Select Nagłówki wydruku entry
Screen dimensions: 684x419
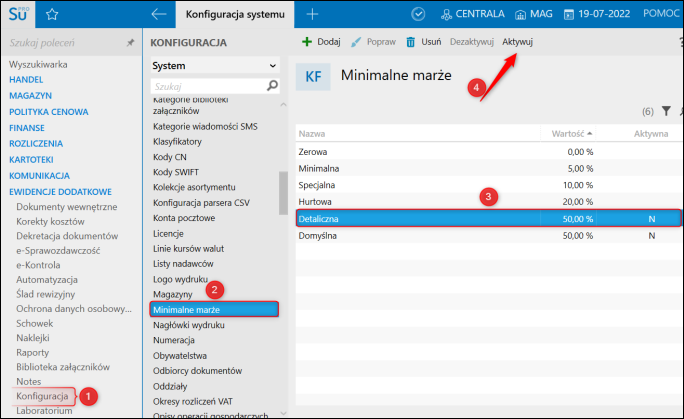pyautogui.click(x=189, y=325)
